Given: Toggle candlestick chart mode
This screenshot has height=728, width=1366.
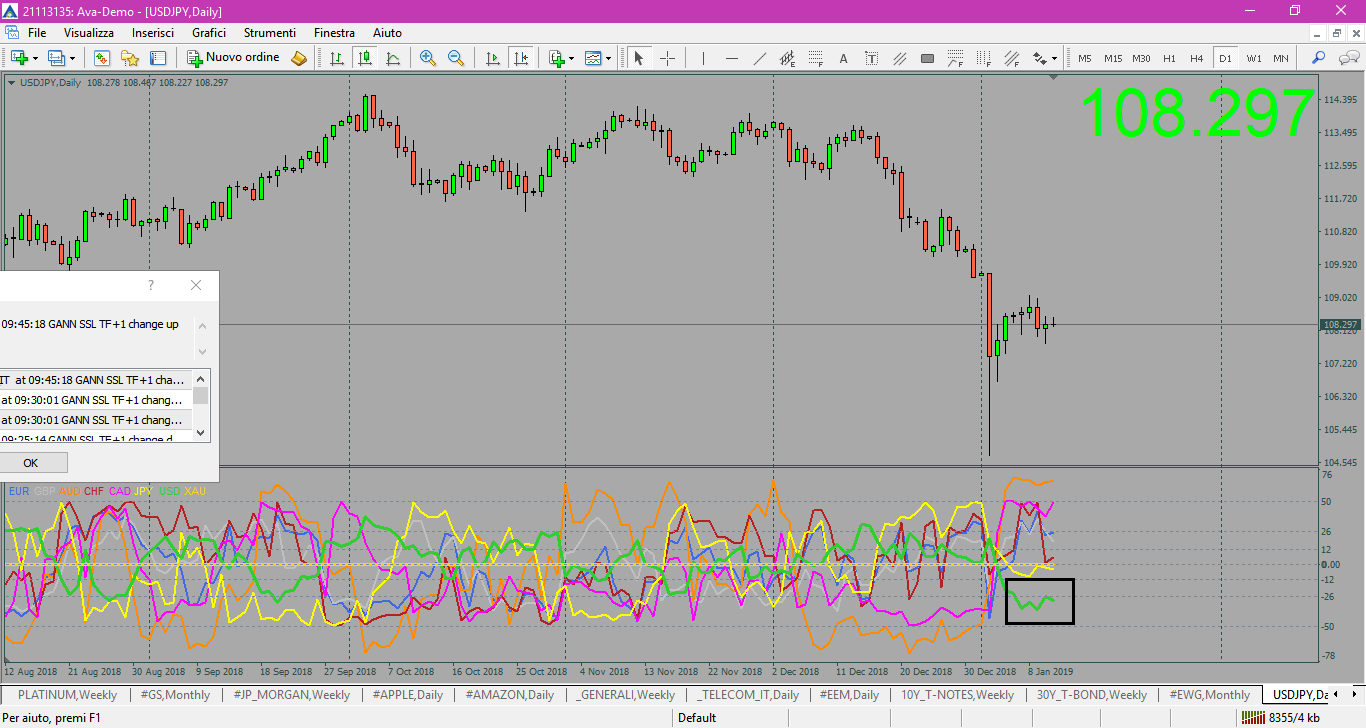Looking at the screenshot, I should coord(364,58).
